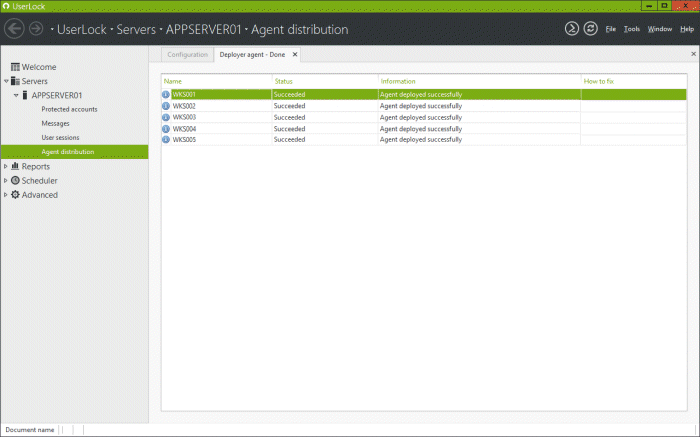700x437 pixels.
Task: Close the Deployer agent - Done tab
Action: (295, 54)
